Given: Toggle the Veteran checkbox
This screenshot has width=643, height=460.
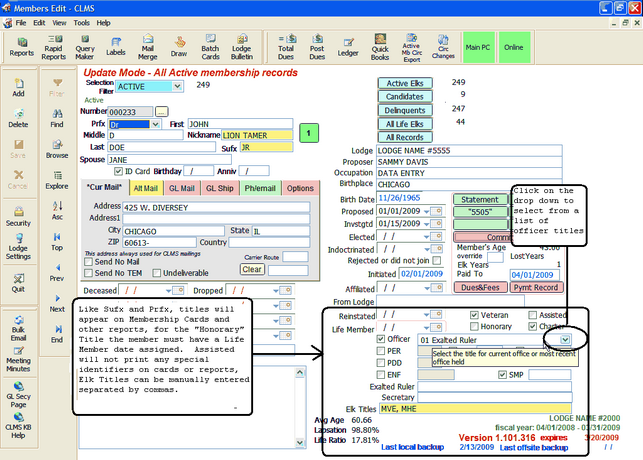Looking at the screenshot, I should coord(474,315).
